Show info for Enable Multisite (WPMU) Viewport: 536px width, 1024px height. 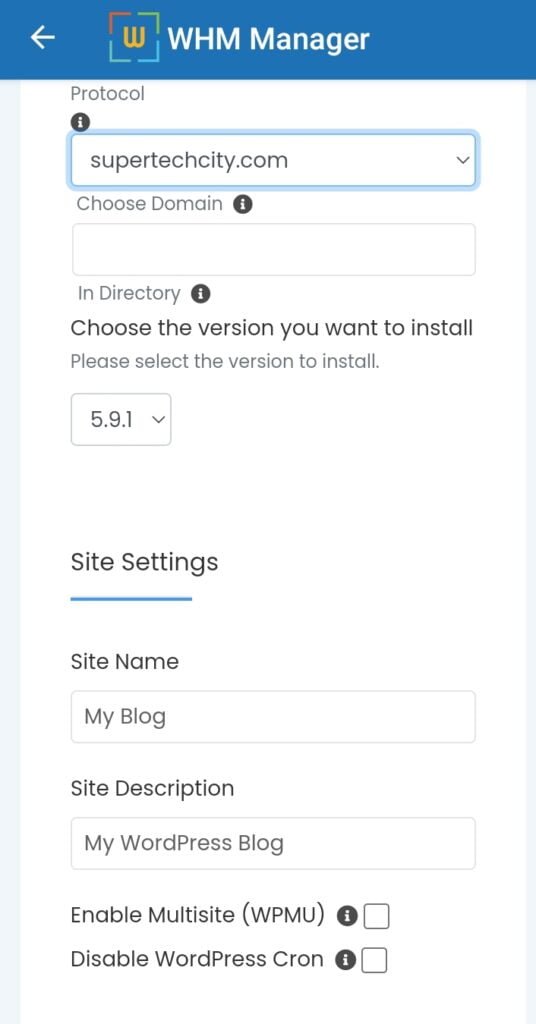tap(347, 916)
